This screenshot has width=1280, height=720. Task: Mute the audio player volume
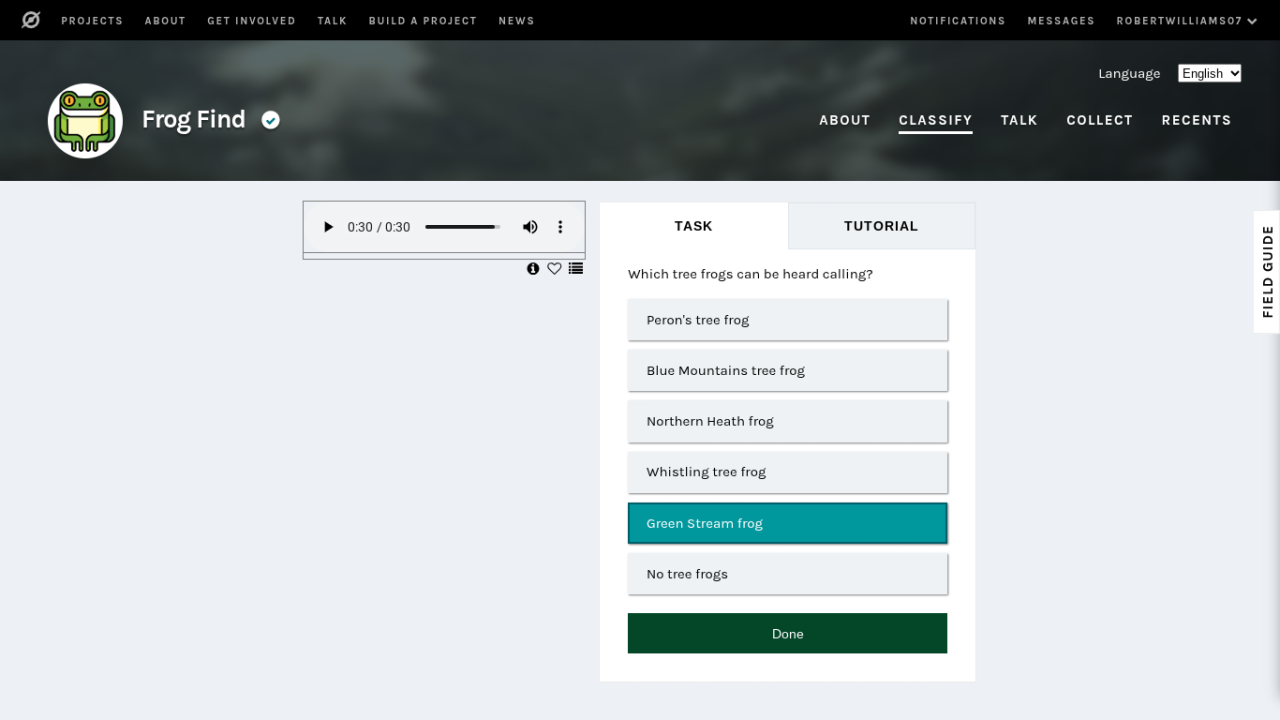[530, 227]
